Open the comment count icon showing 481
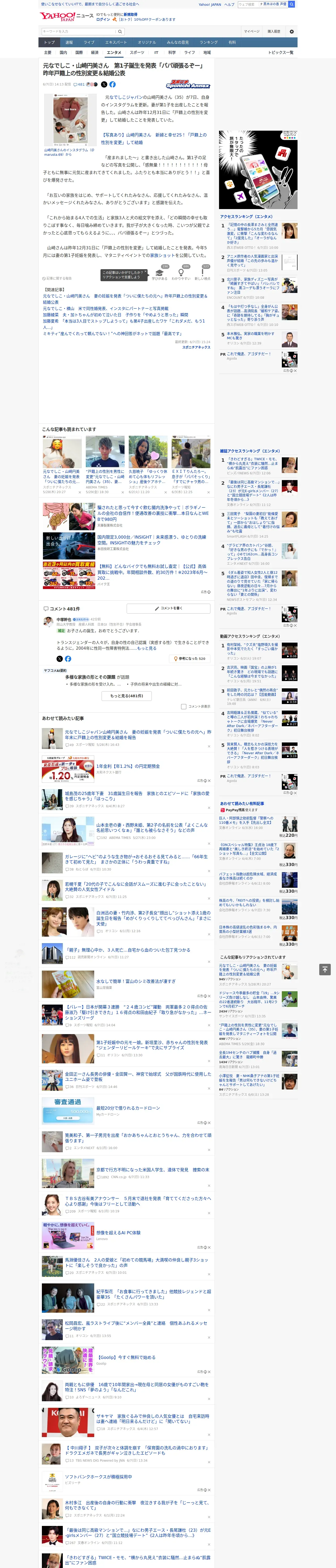The width and height of the screenshot is (336, 1568). [79, 85]
